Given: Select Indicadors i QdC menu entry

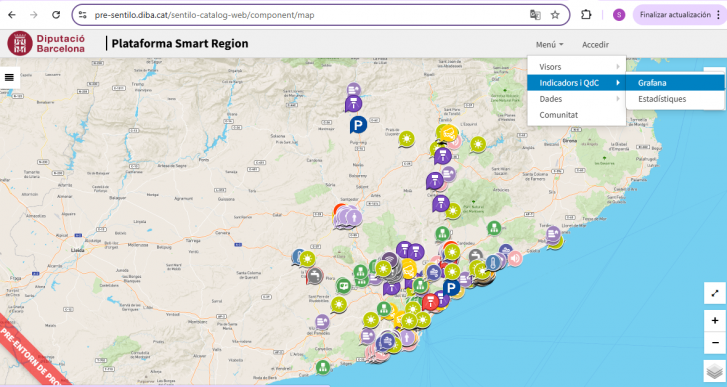Looking at the screenshot, I should [576, 82].
